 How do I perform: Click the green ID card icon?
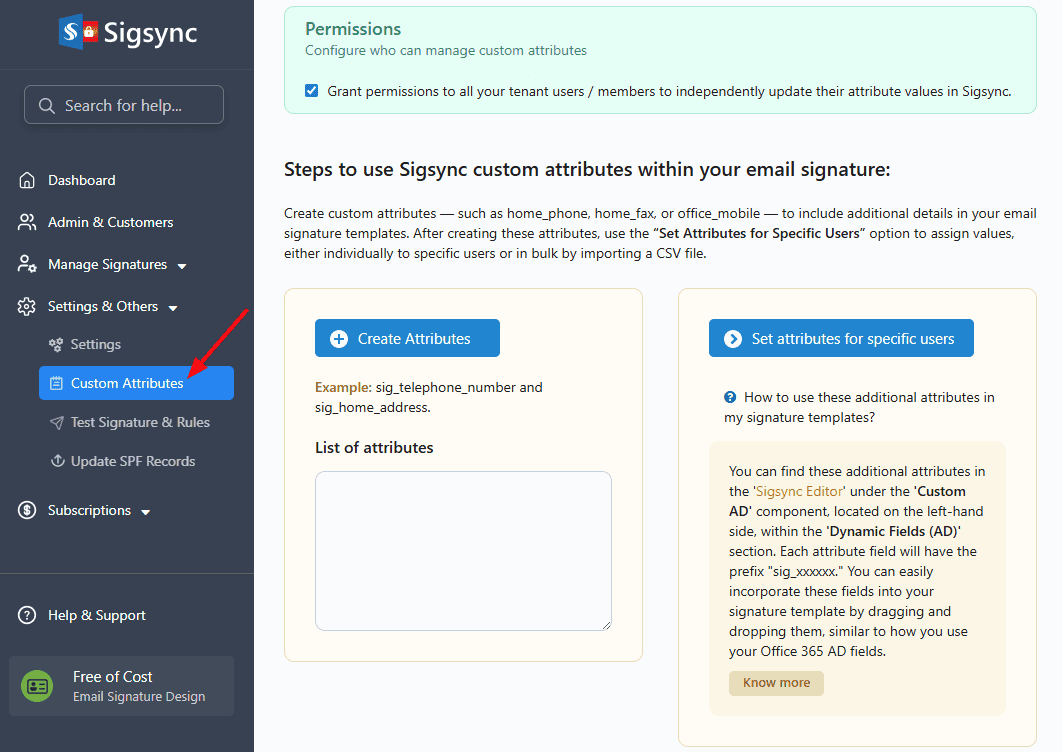coord(37,686)
